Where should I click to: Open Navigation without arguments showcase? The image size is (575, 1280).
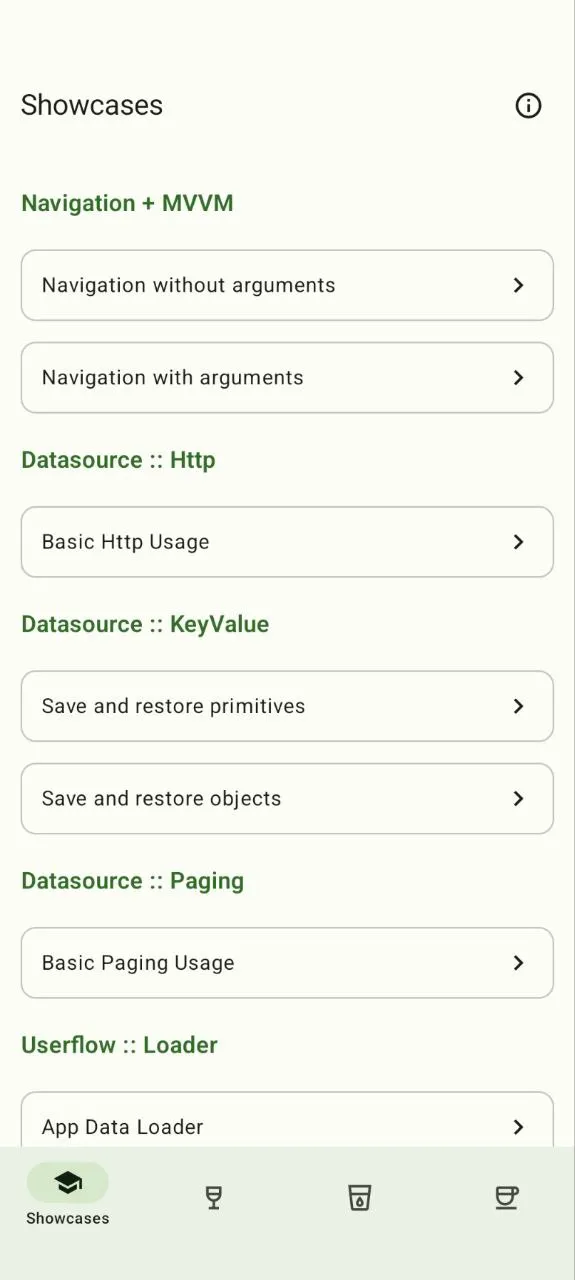[x=287, y=285]
